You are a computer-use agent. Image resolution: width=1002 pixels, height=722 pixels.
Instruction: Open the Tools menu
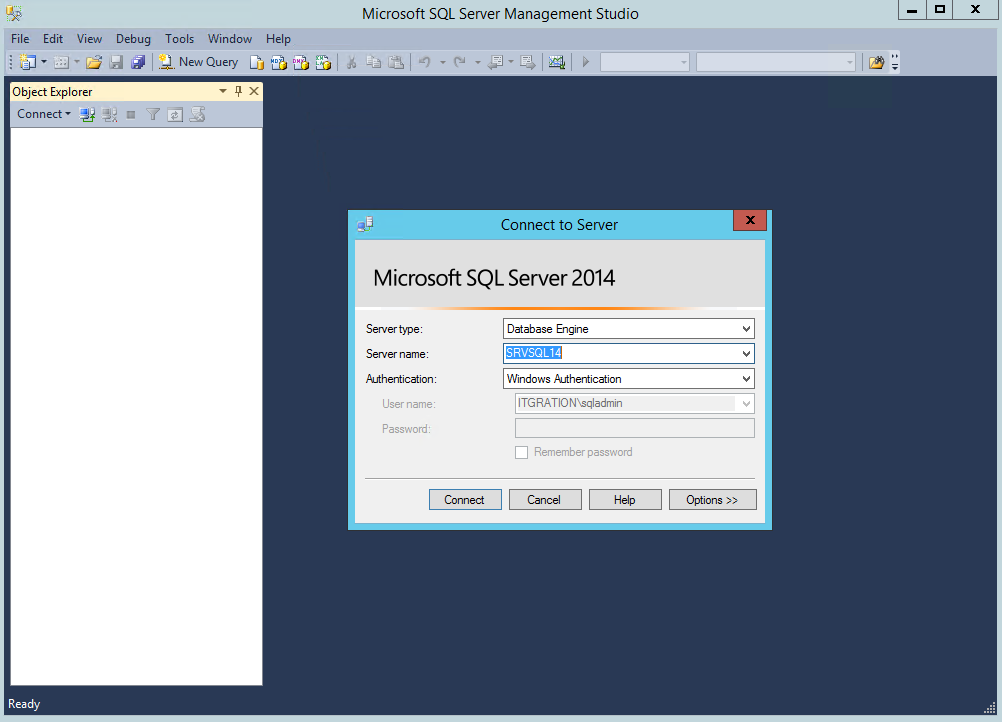179,39
